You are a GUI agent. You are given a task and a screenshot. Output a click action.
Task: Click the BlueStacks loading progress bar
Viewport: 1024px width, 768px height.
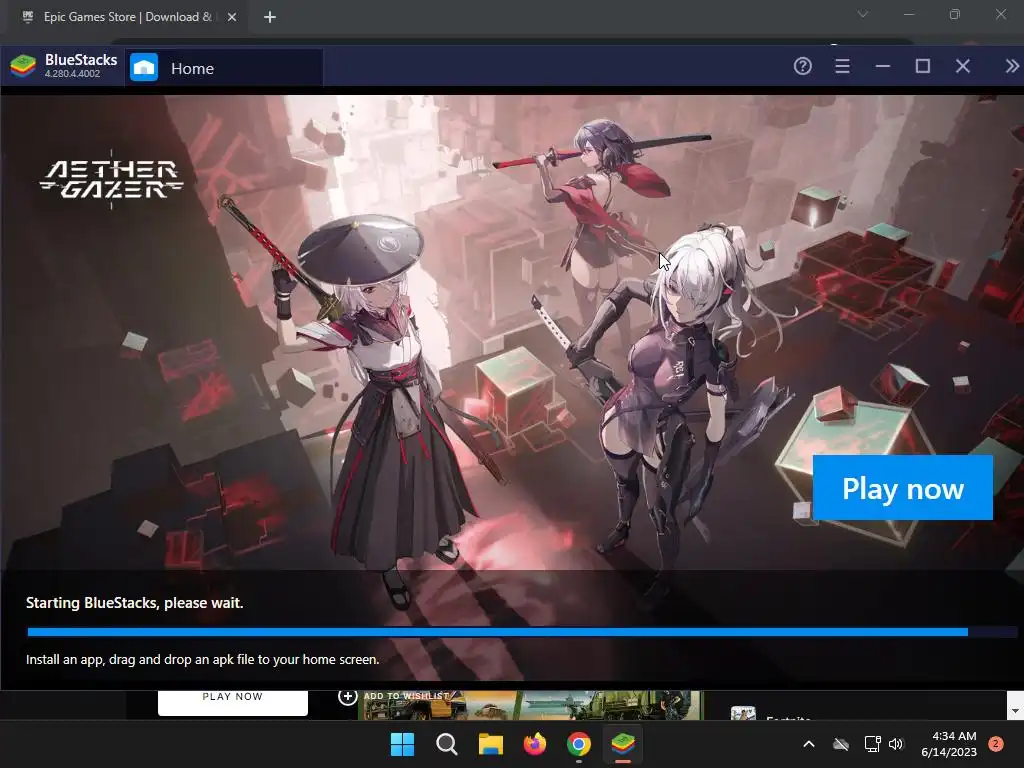coord(522,632)
